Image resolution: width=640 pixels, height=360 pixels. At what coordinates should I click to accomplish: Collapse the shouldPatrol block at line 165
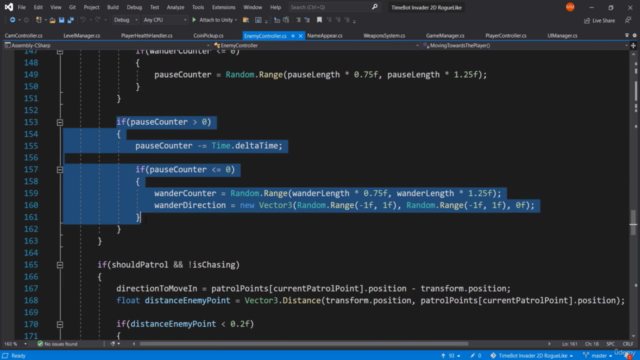[x=60, y=265]
